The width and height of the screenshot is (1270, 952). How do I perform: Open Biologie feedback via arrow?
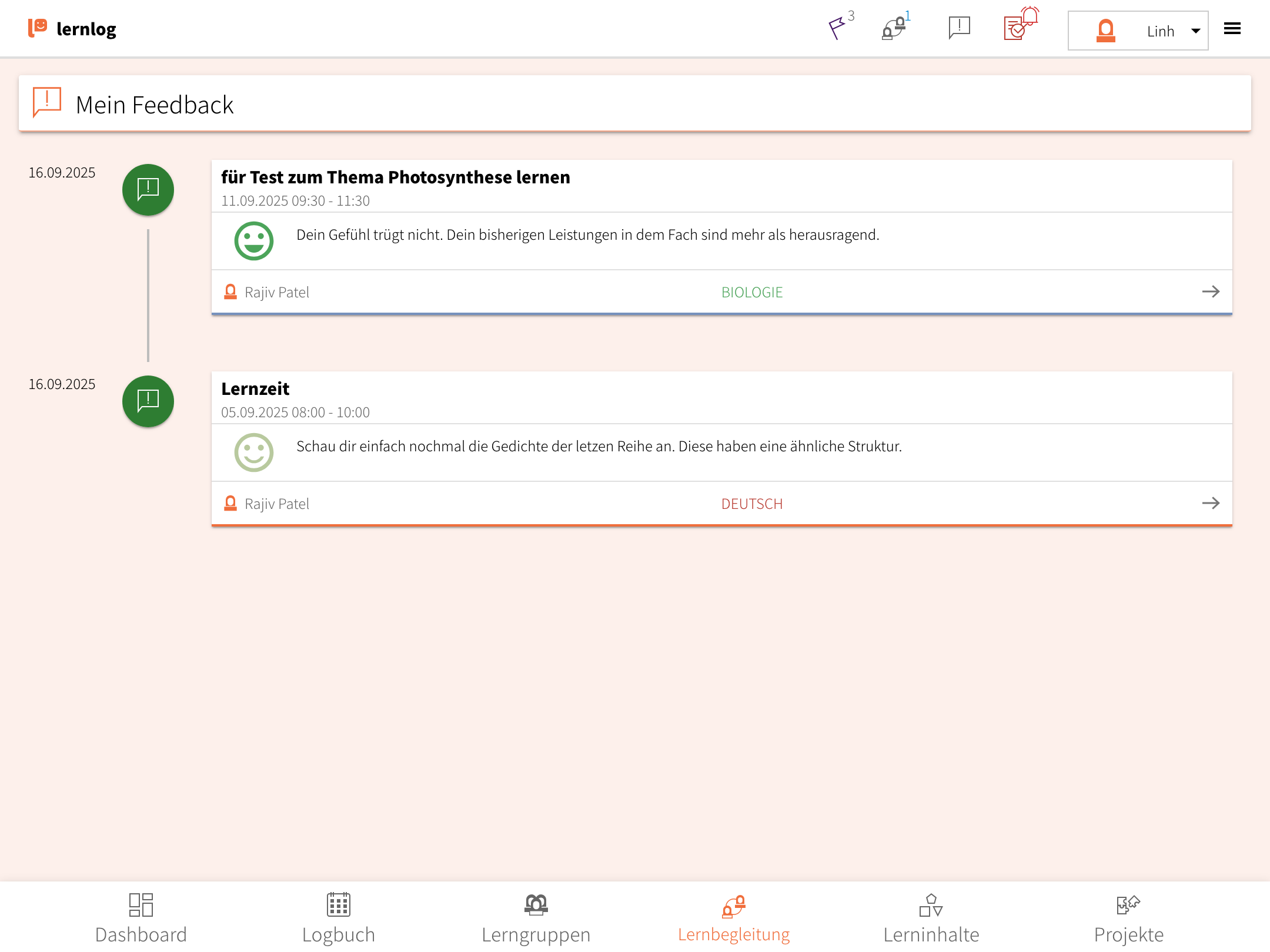1211,291
